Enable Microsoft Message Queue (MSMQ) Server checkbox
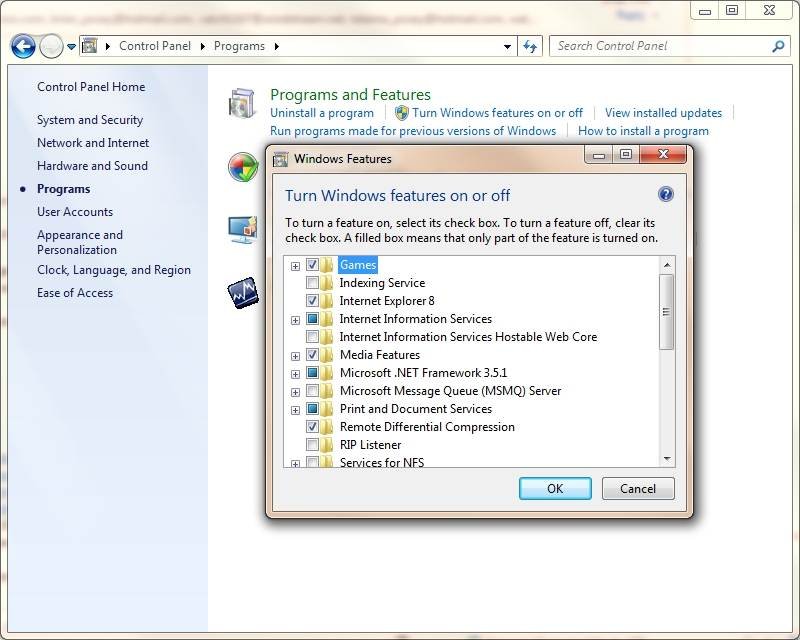This screenshot has width=800, height=640. click(312, 391)
